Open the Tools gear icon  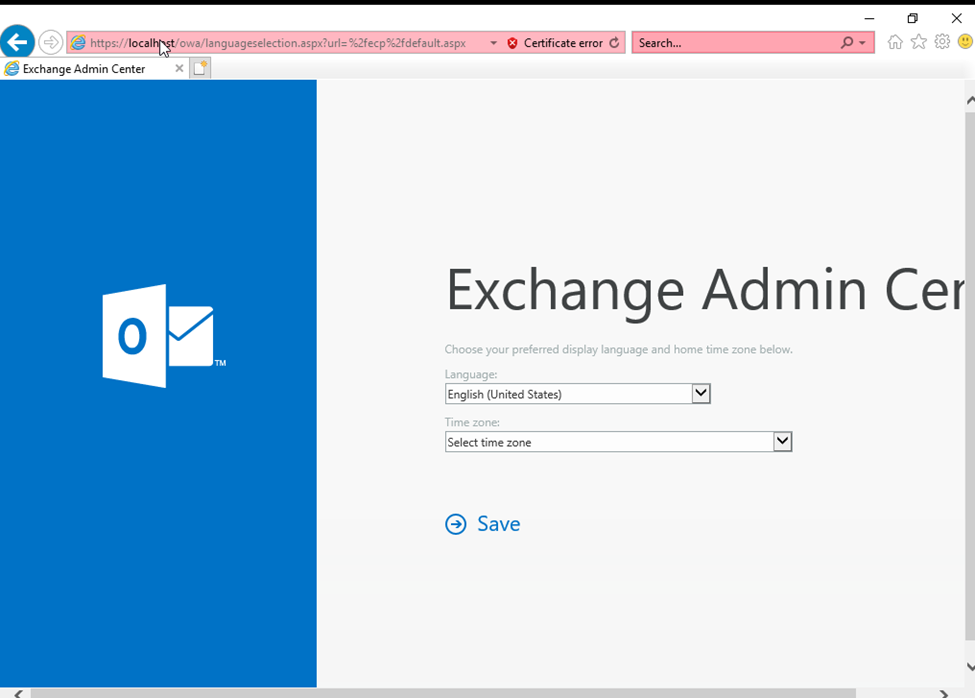coord(942,42)
